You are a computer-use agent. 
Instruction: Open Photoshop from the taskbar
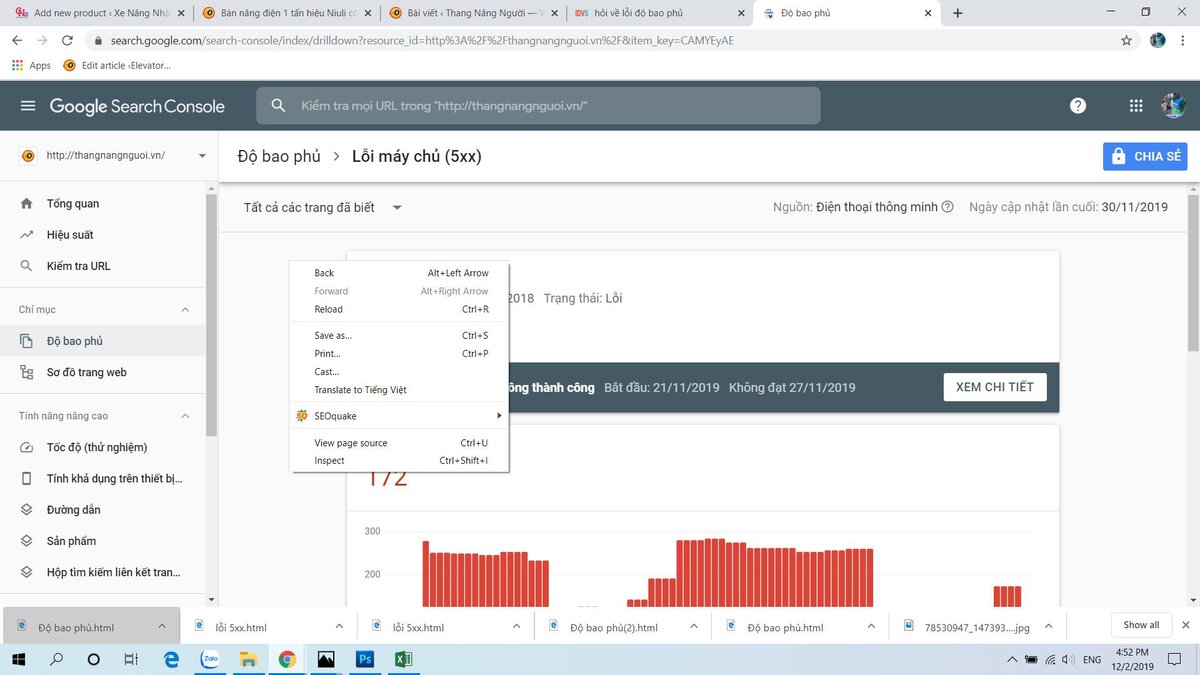tap(365, 660)
